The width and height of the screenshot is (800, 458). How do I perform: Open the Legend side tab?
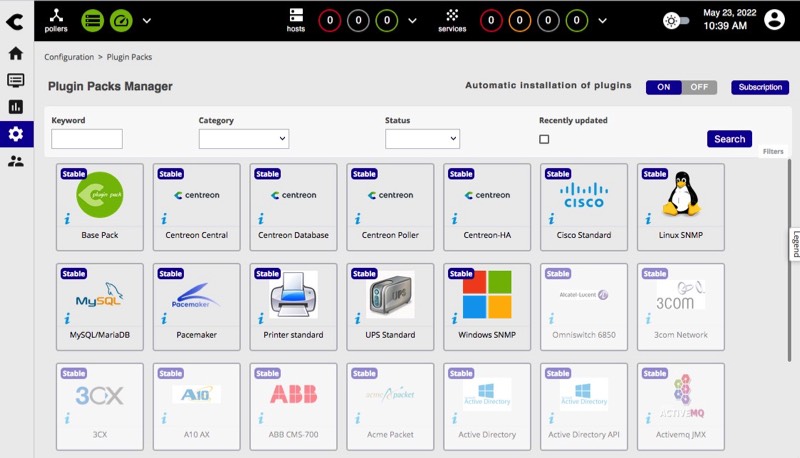coord(795,244)
